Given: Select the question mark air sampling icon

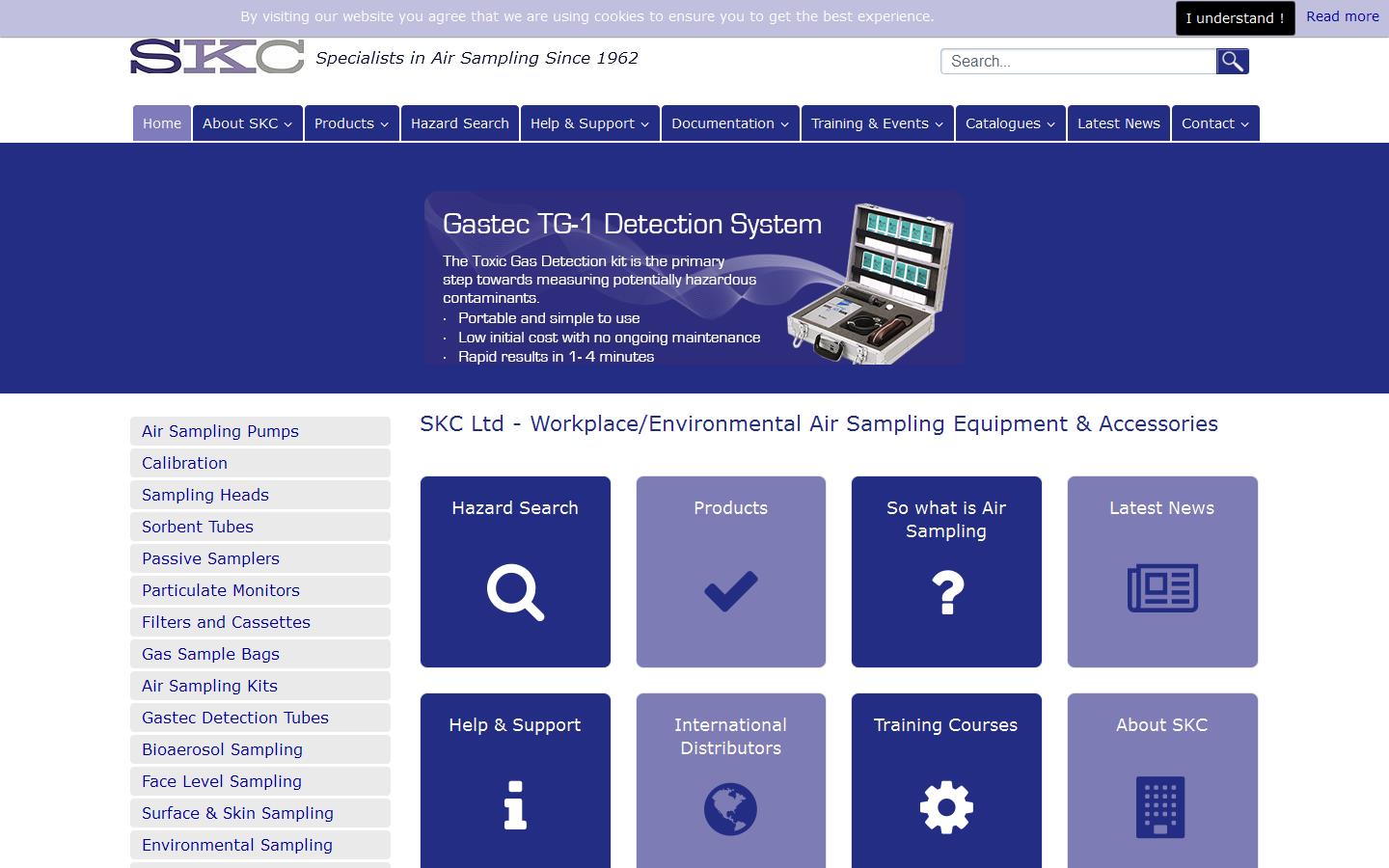Looking at the screenshot, I should coord(946,592).
